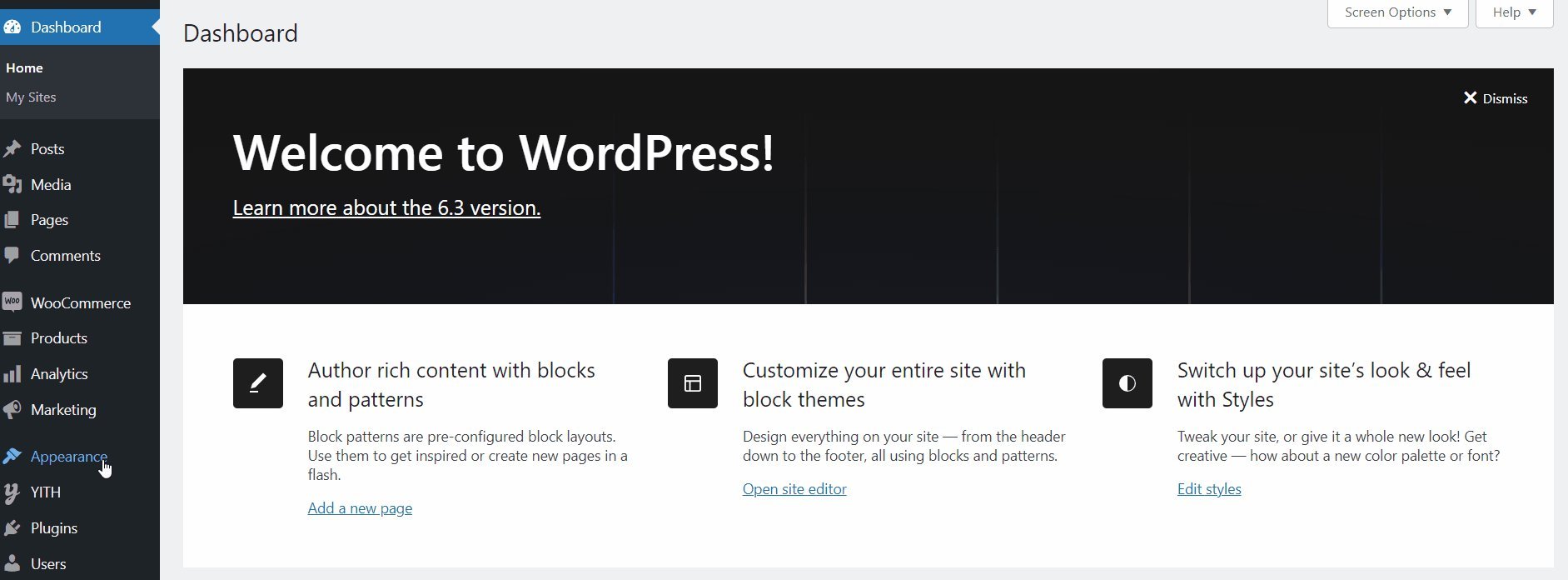Click the Marketing megaphone icon

12,410
